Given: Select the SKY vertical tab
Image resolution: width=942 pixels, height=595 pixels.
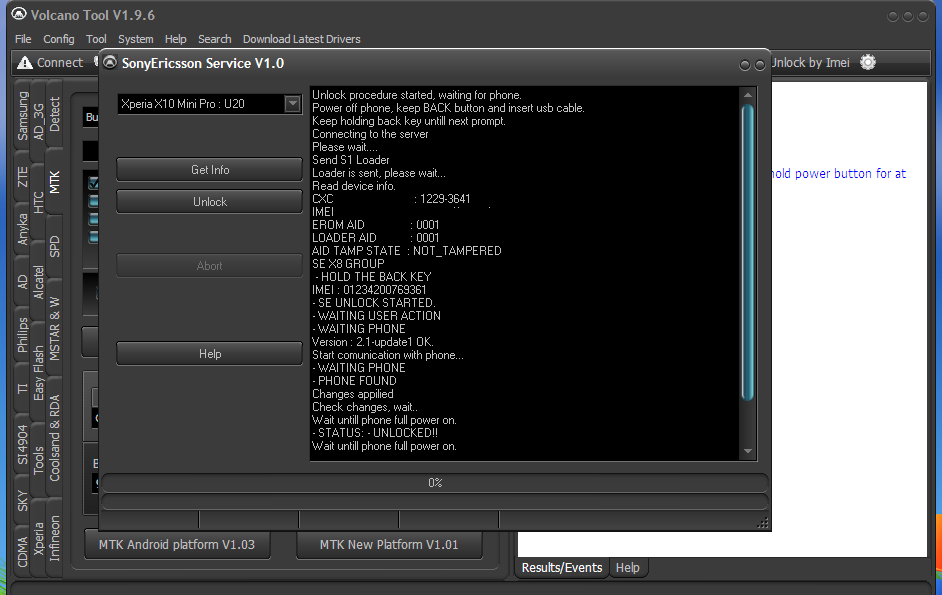Looking at the screenshot, I should click(x=23, y=501).
